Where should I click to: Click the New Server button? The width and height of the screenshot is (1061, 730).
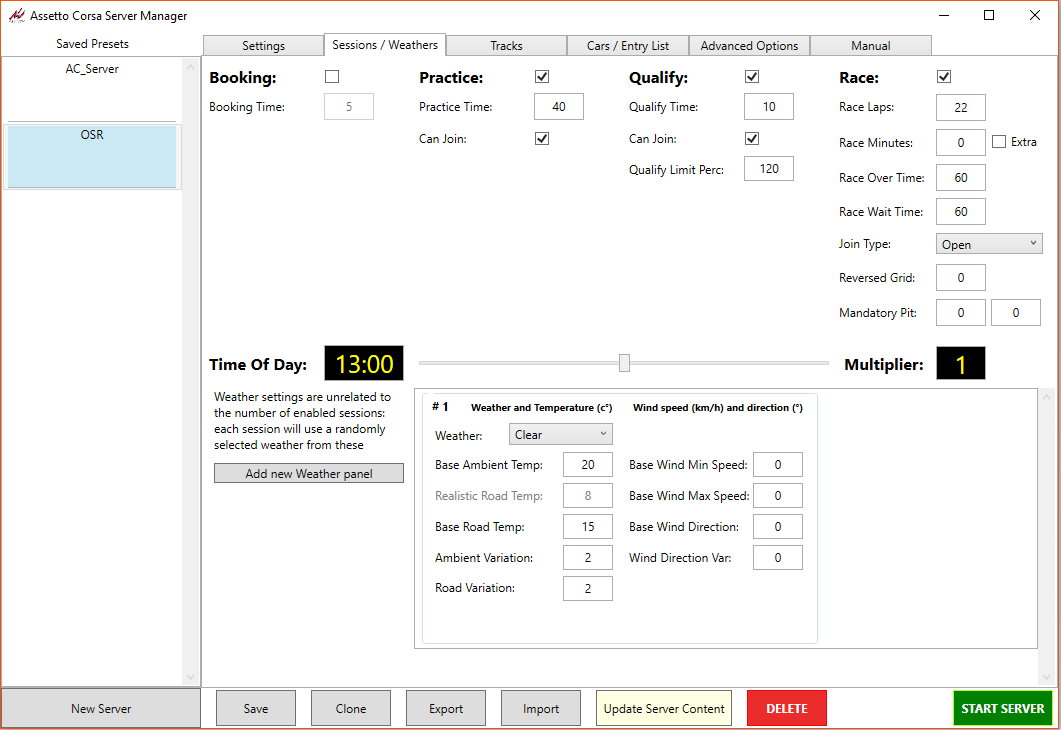pos(101,708)
